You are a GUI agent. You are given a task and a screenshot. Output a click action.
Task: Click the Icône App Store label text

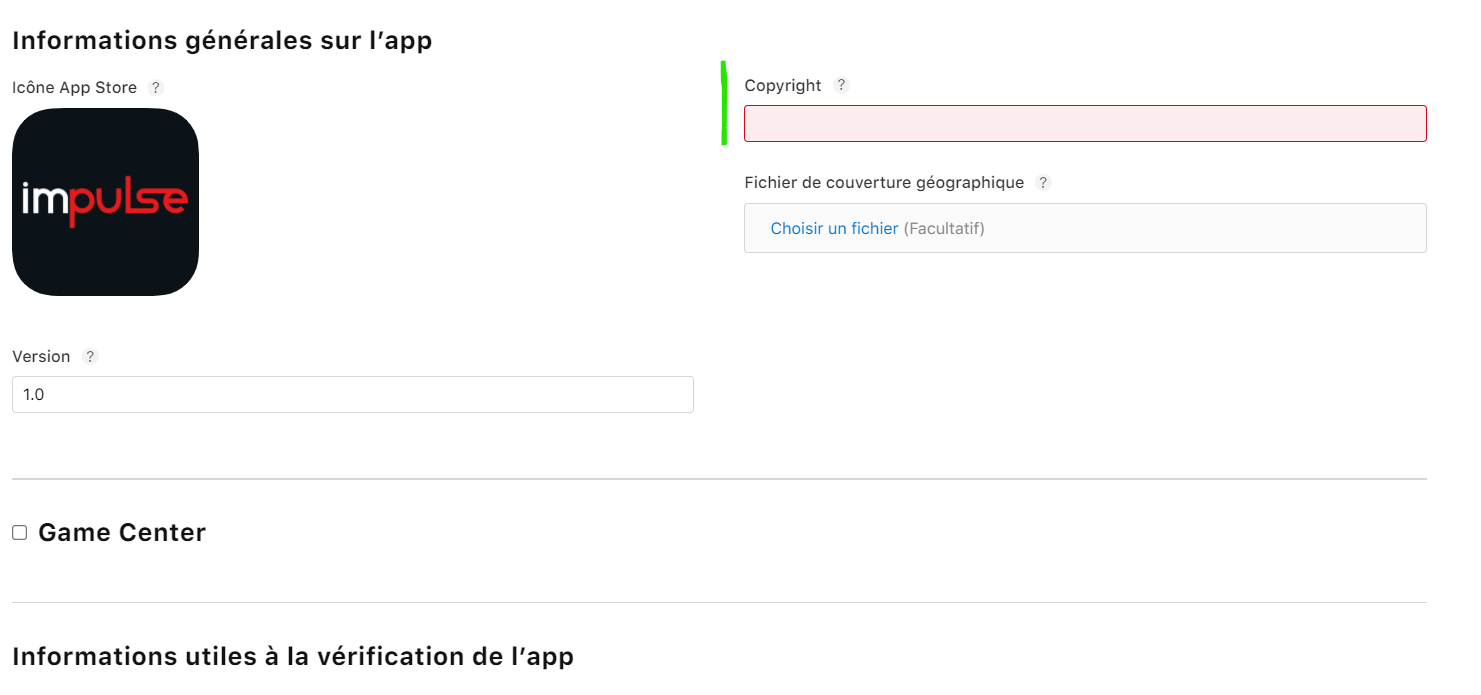tap(74, 88)
